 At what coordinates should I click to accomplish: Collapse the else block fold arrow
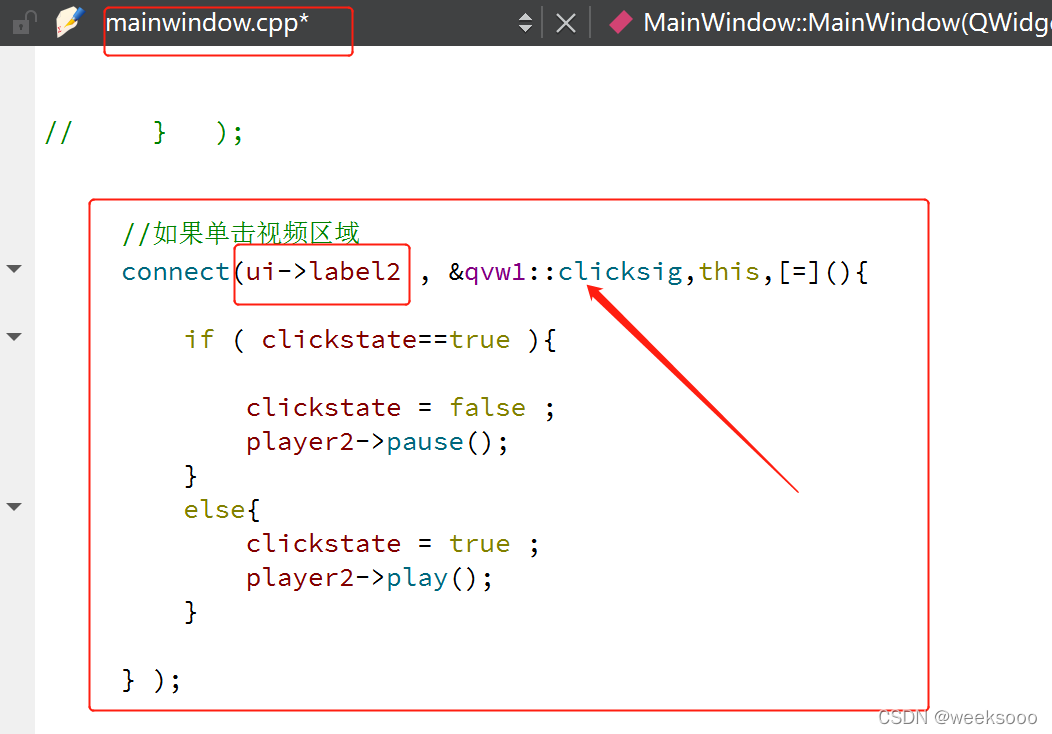[14, 507]
